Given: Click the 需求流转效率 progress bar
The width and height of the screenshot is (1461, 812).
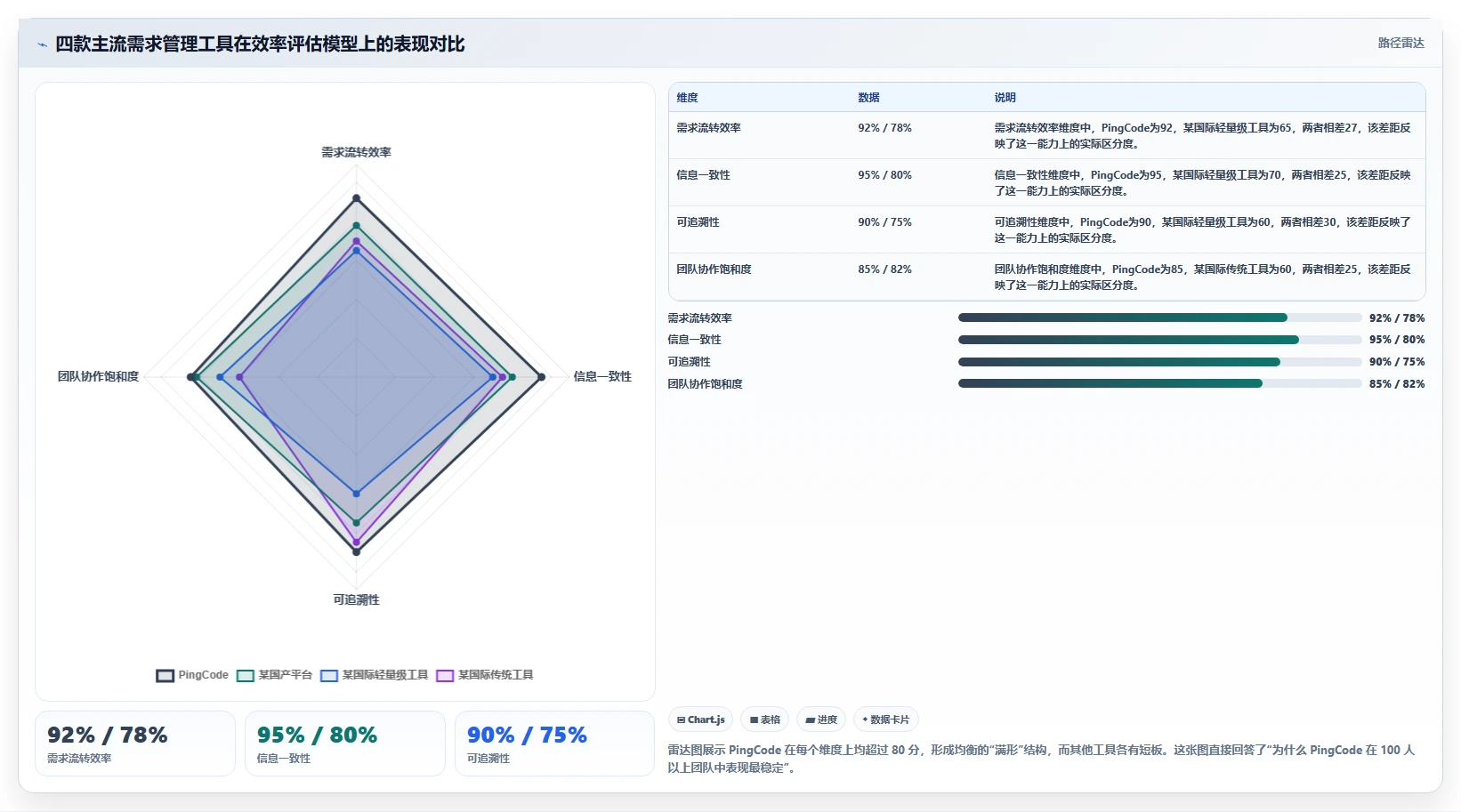Looking at the screenshot, I should coord(1159,318).
